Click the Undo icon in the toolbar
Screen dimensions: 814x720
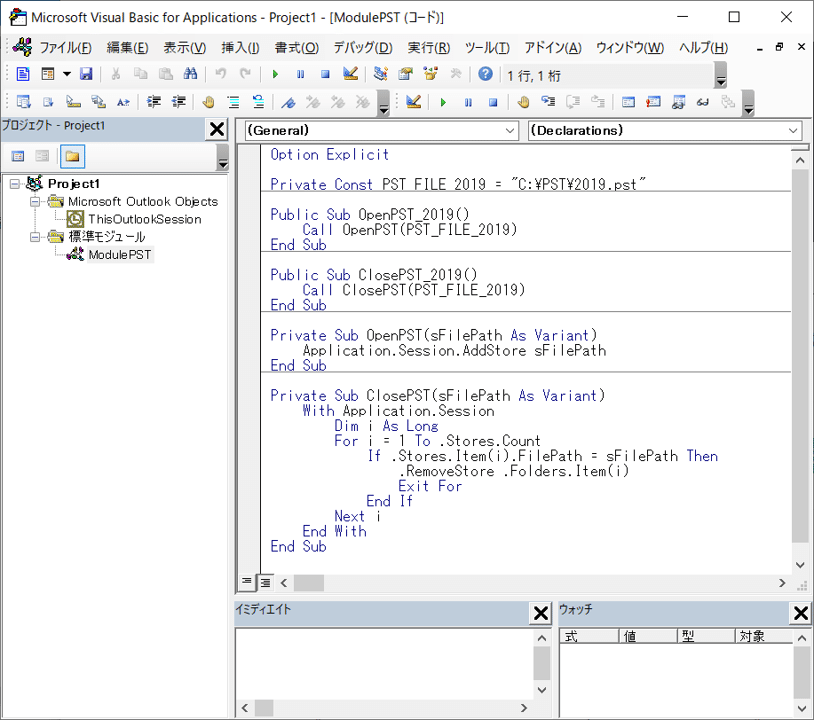pyautogui.click(x=220, y=73)
